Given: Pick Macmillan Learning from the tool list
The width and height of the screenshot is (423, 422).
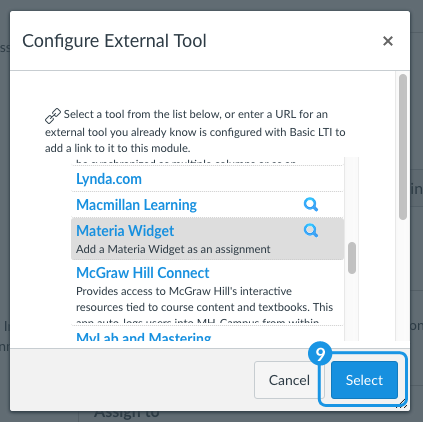Looking at the screenshot, I should point(136,205).
